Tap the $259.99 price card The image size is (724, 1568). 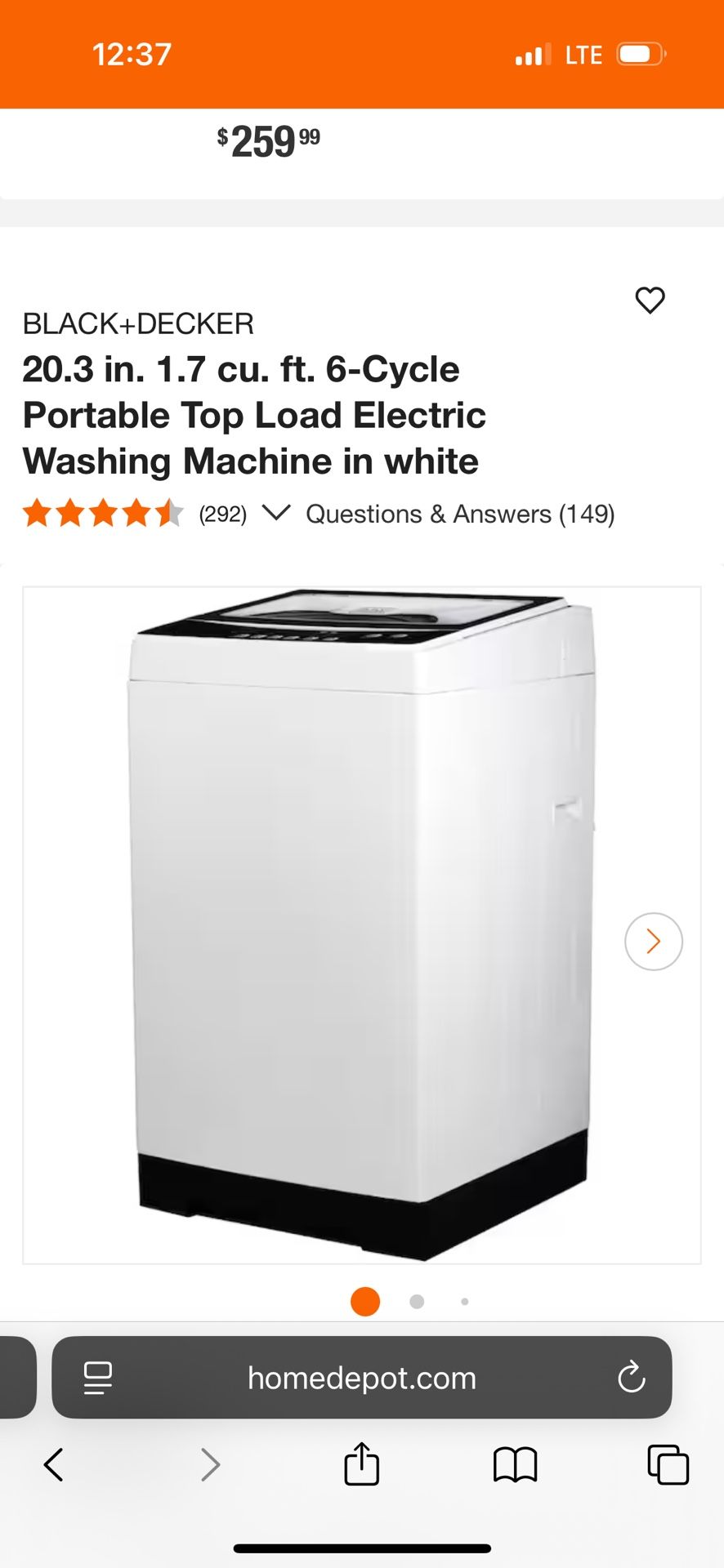361,154
